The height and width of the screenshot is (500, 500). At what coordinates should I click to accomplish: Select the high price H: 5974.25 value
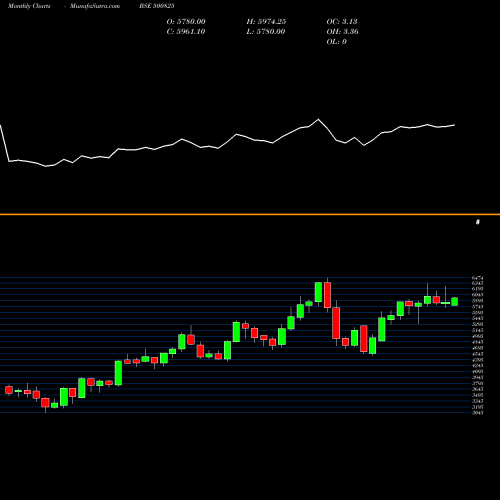click(266, 22)
